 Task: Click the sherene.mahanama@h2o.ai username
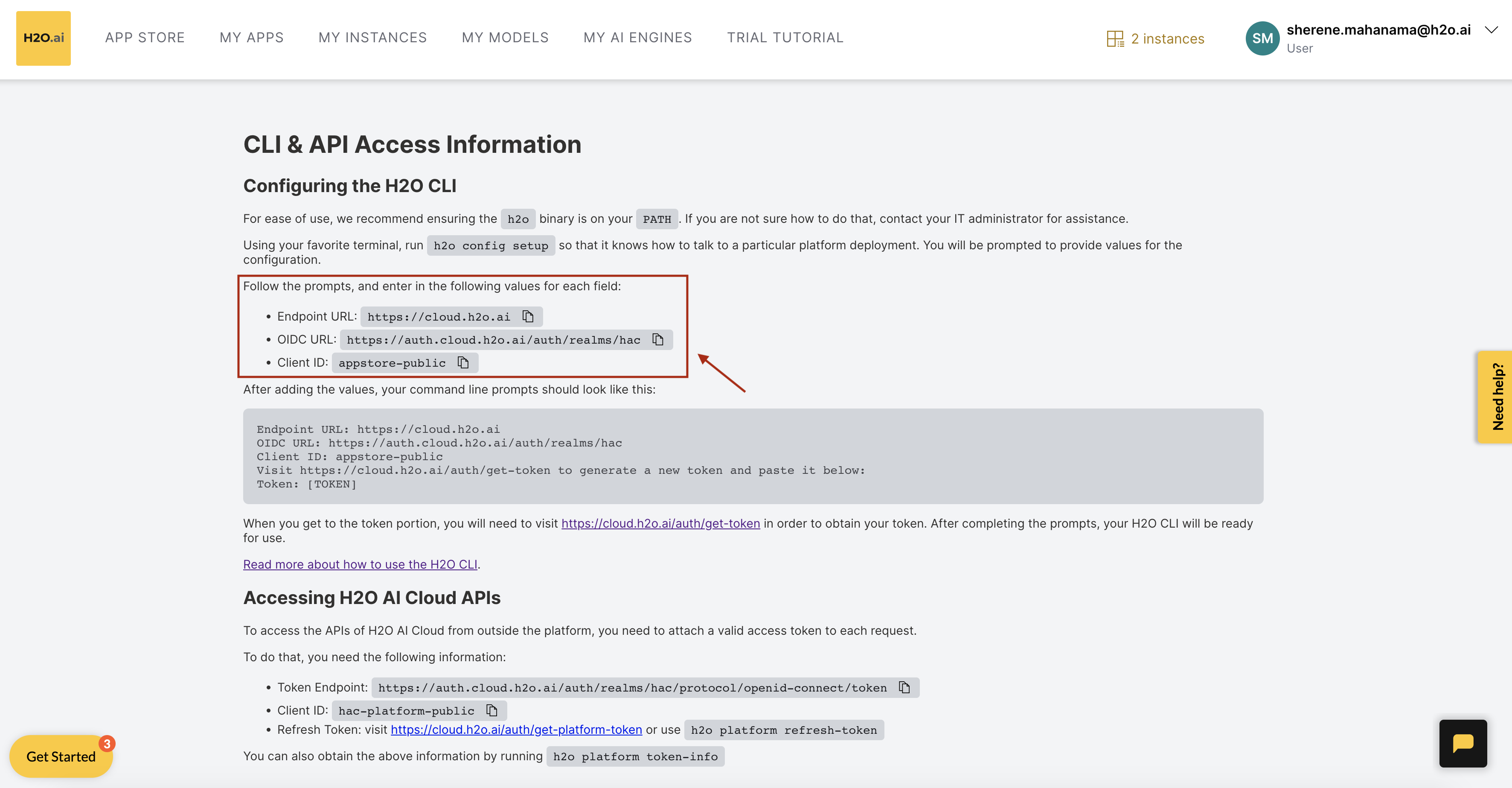point(1378,30)
